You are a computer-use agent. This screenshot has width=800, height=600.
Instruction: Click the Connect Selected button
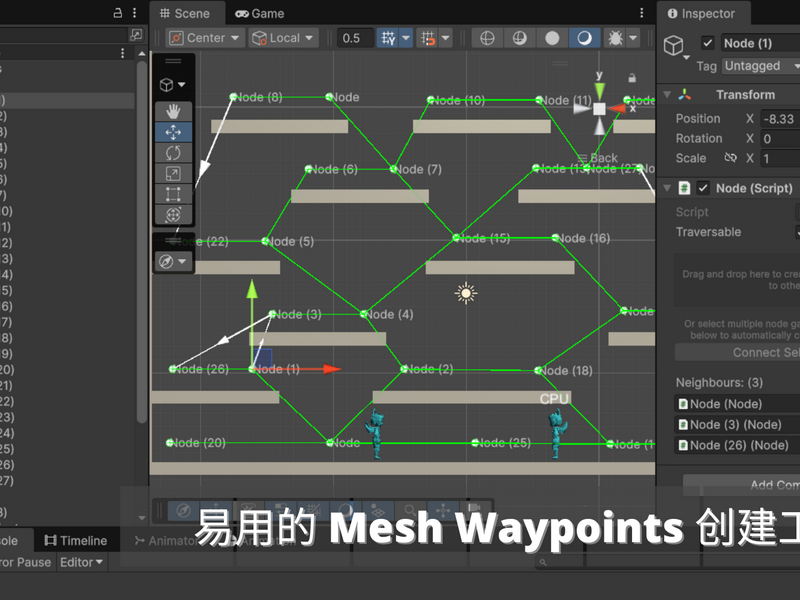coord(737,353)
